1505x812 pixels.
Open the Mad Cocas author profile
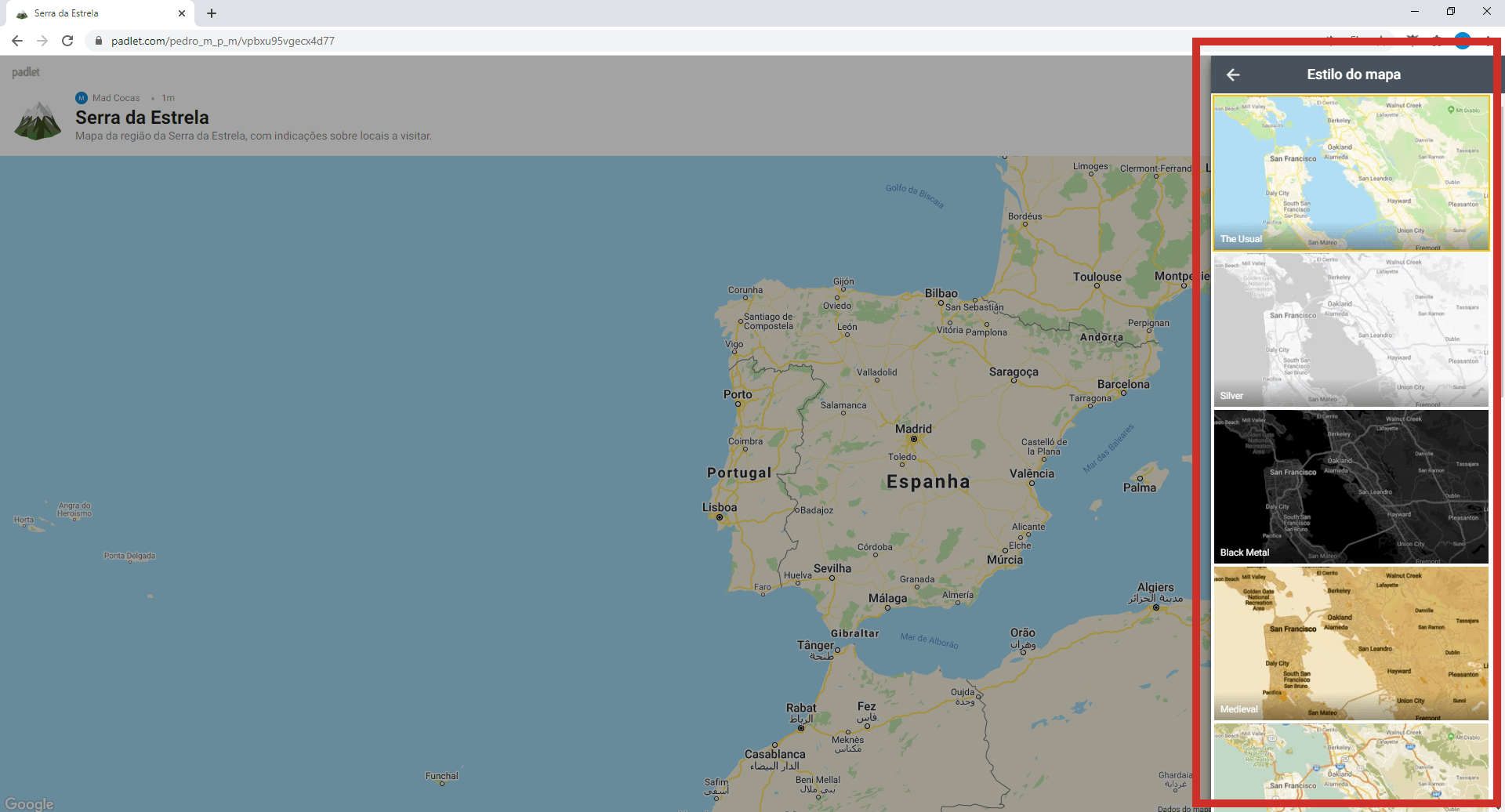[116, 98]
